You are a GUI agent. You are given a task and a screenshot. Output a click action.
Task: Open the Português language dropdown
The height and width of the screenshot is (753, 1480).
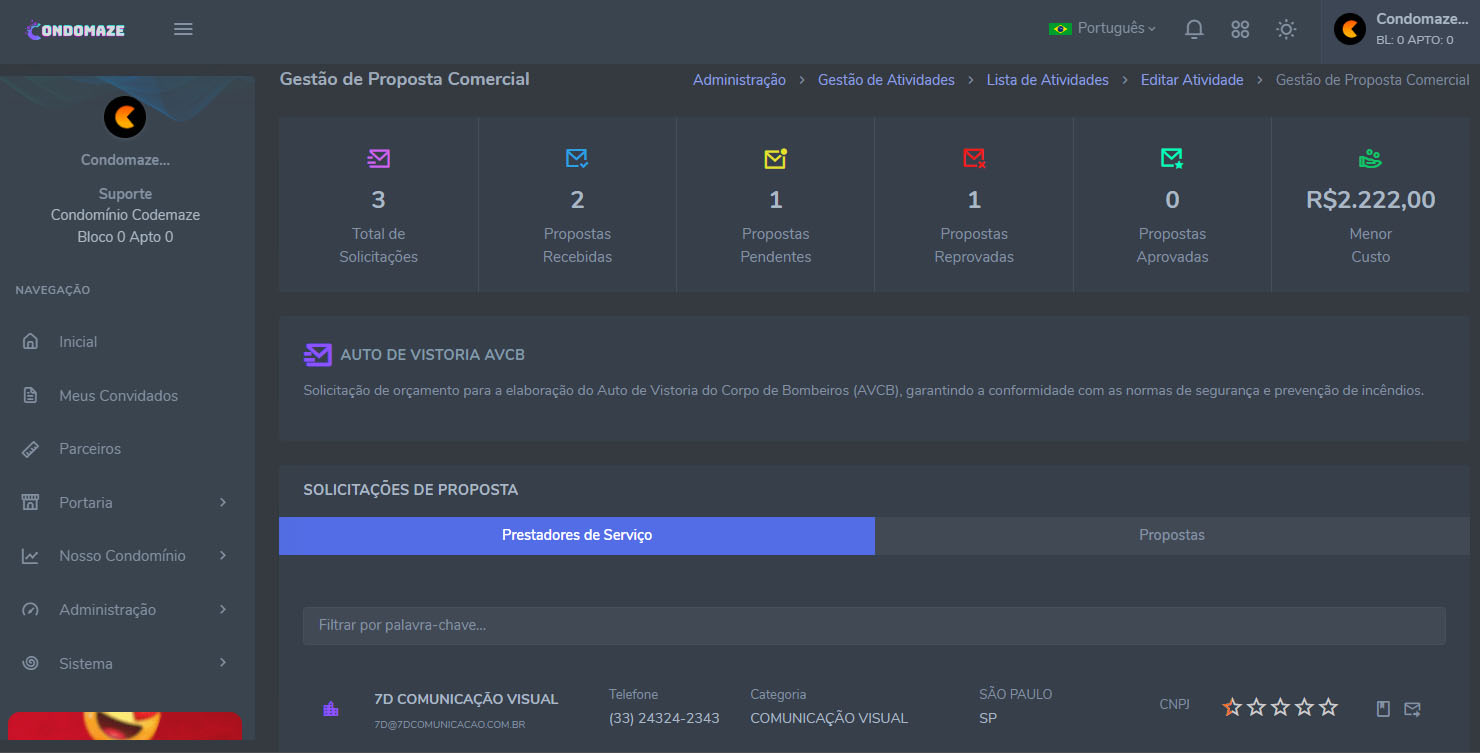(x=1103, y=29)
